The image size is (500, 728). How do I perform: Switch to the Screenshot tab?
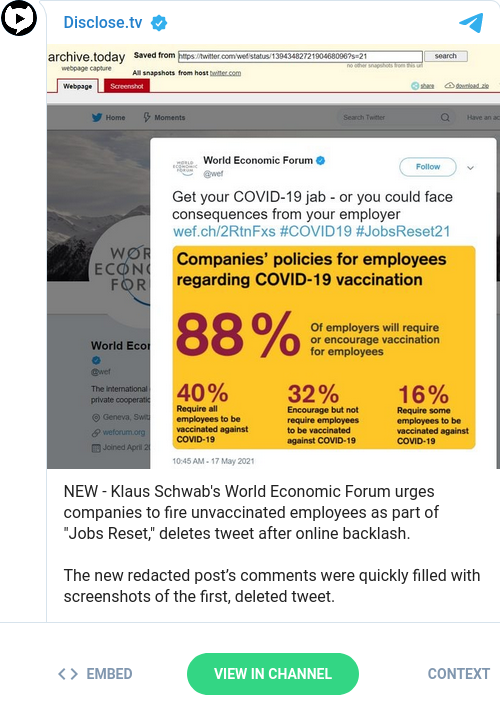[x=127, y=86]
